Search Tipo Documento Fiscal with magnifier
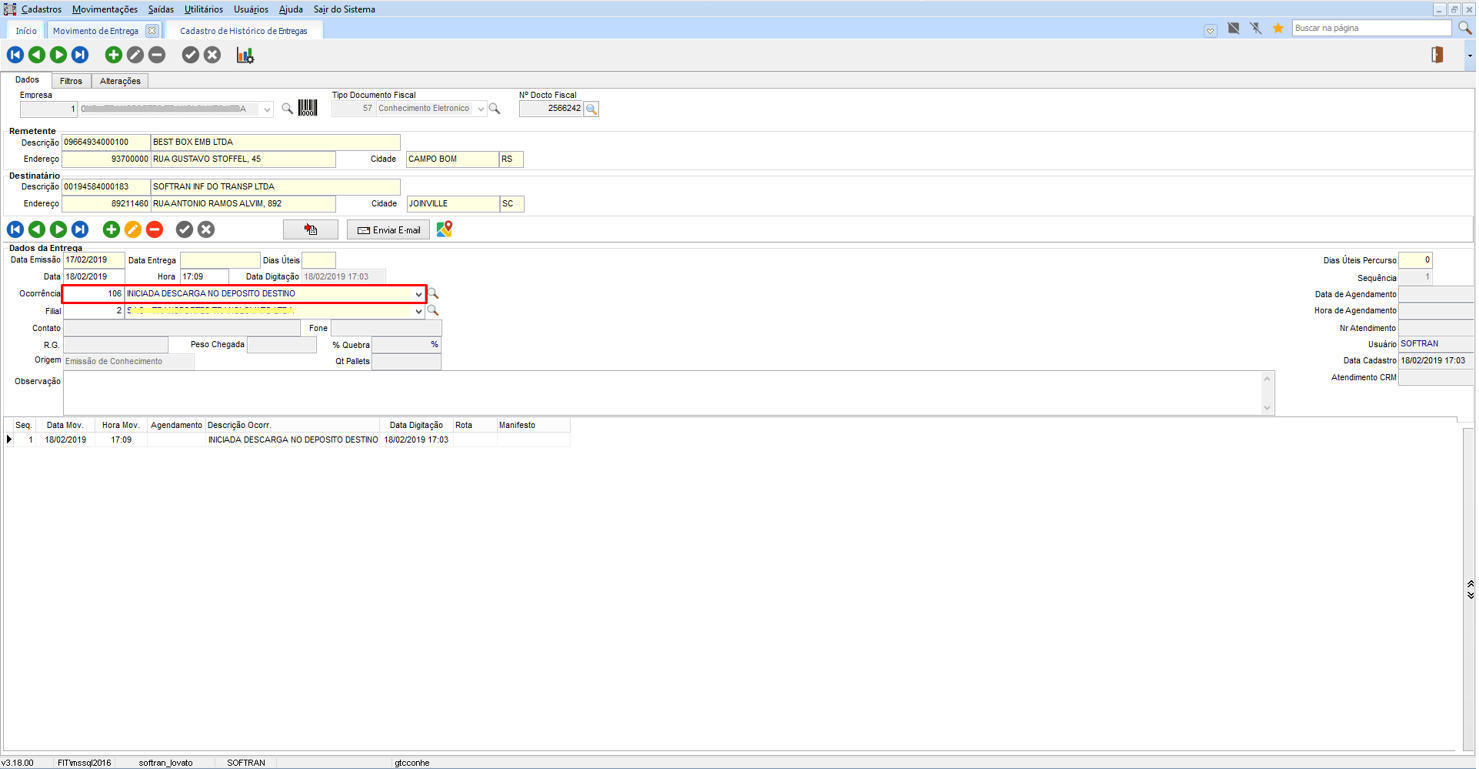 coord(494,108)
